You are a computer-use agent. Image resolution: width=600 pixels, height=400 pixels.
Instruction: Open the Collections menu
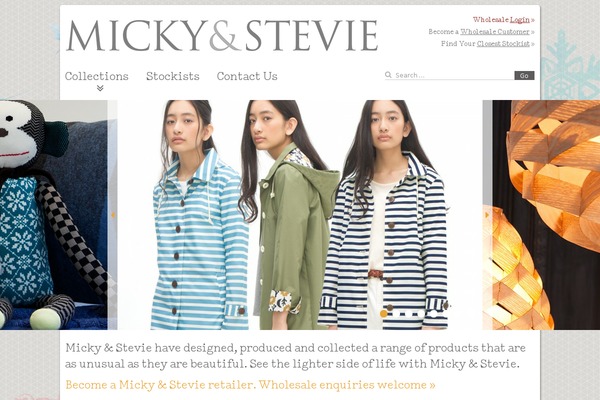pos(96,76)
